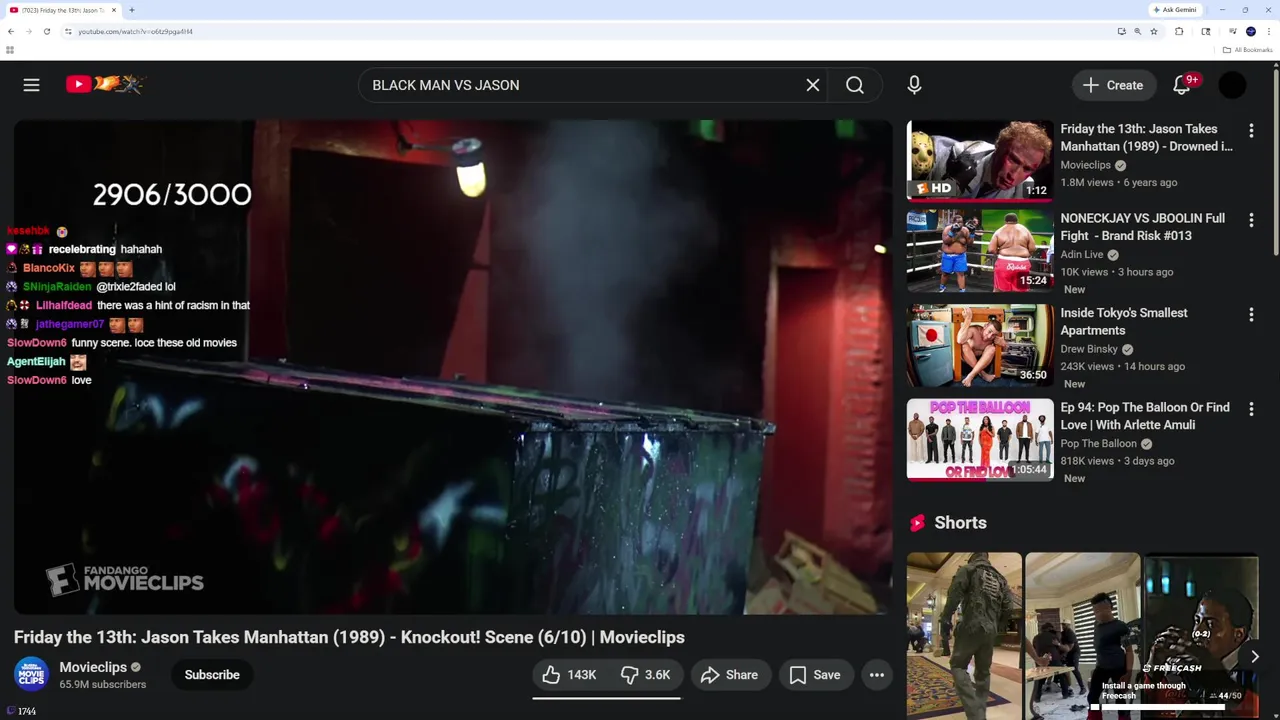Save video to a playlist

[815, 675]
